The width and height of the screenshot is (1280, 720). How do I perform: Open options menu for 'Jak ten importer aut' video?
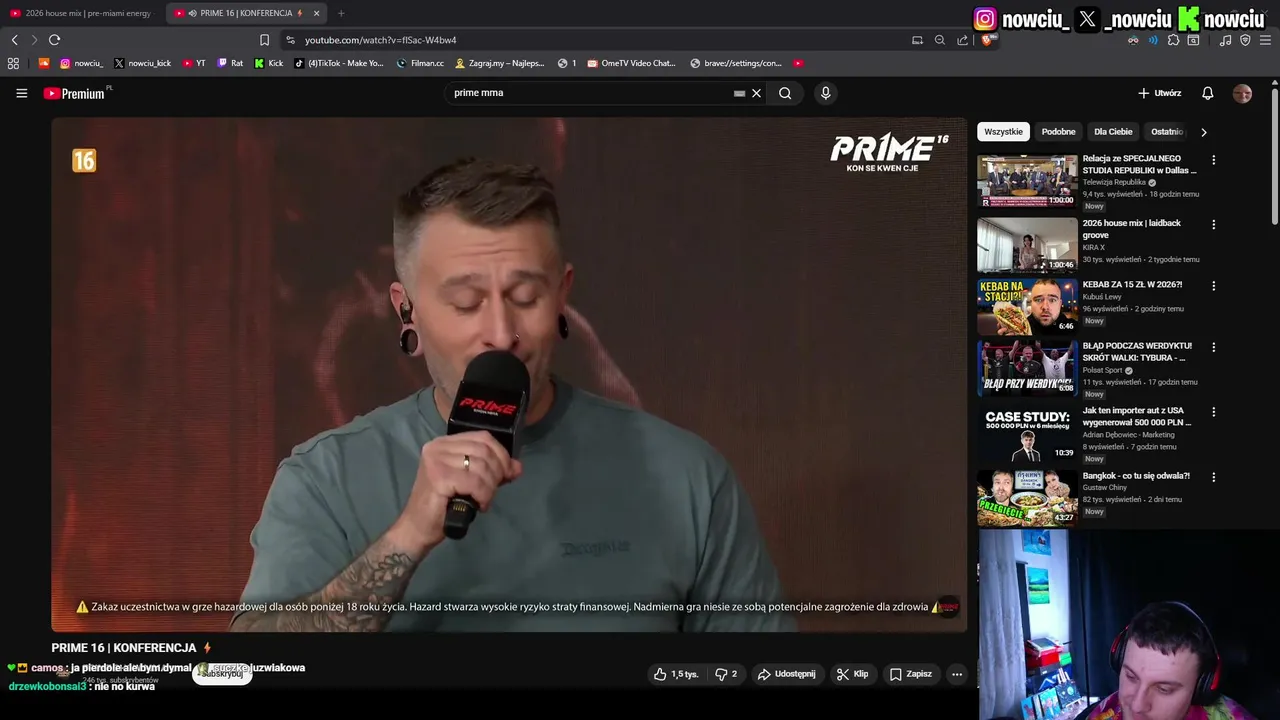click(1213, 412)
